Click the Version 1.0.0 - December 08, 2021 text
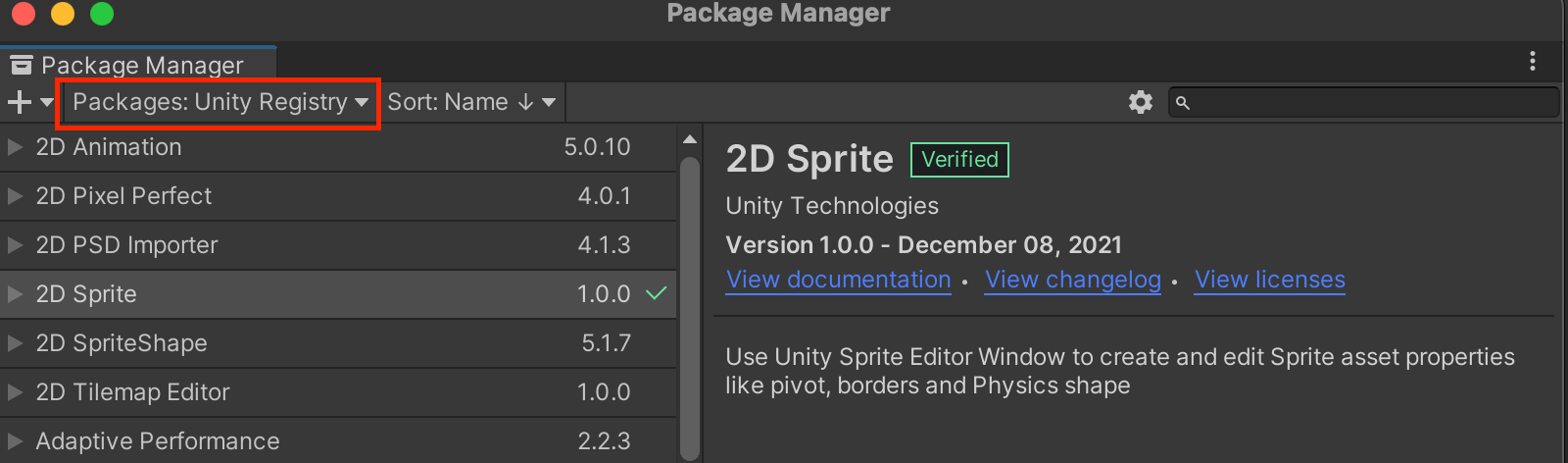Screen dimensions: 1568x463 coord(923,245)
